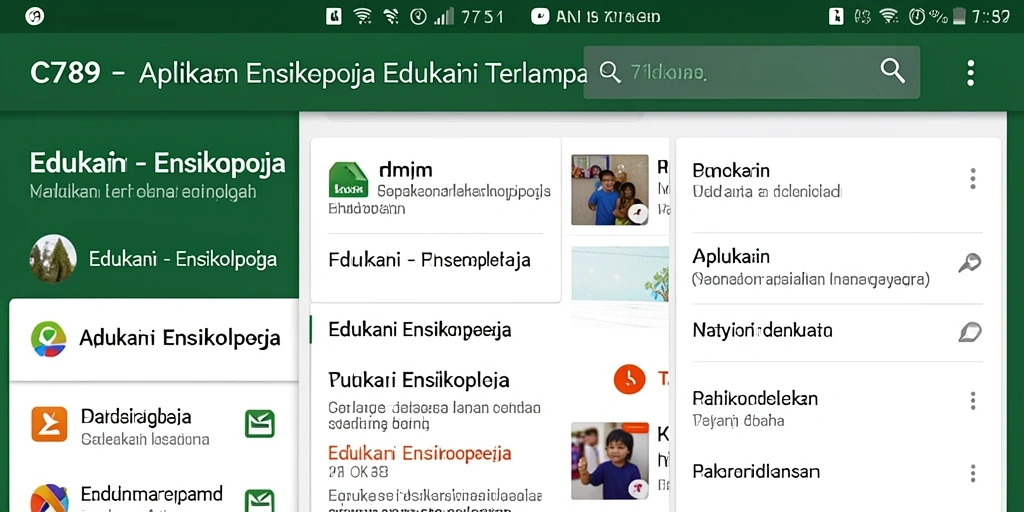This screenshot has width=1024, height=512.
Task: Select the Dardsirigbaja sidebar item
Action: pos(154,425)
